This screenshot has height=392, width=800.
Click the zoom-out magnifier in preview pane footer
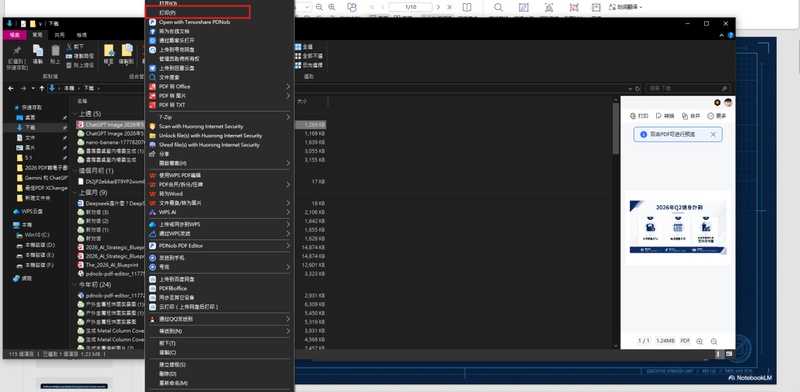coord(714,341)
